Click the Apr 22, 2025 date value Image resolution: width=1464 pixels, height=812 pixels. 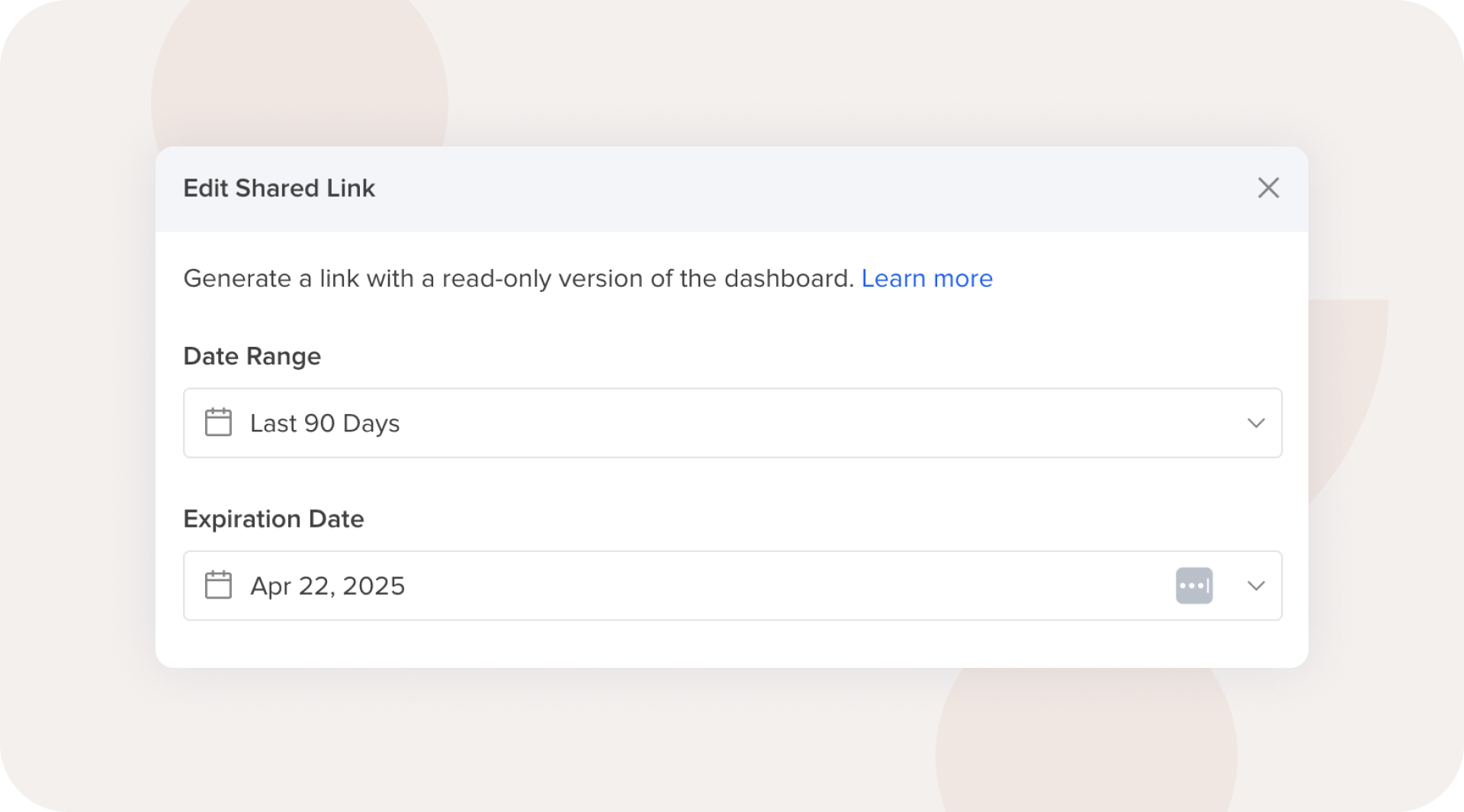coord(327,586)
